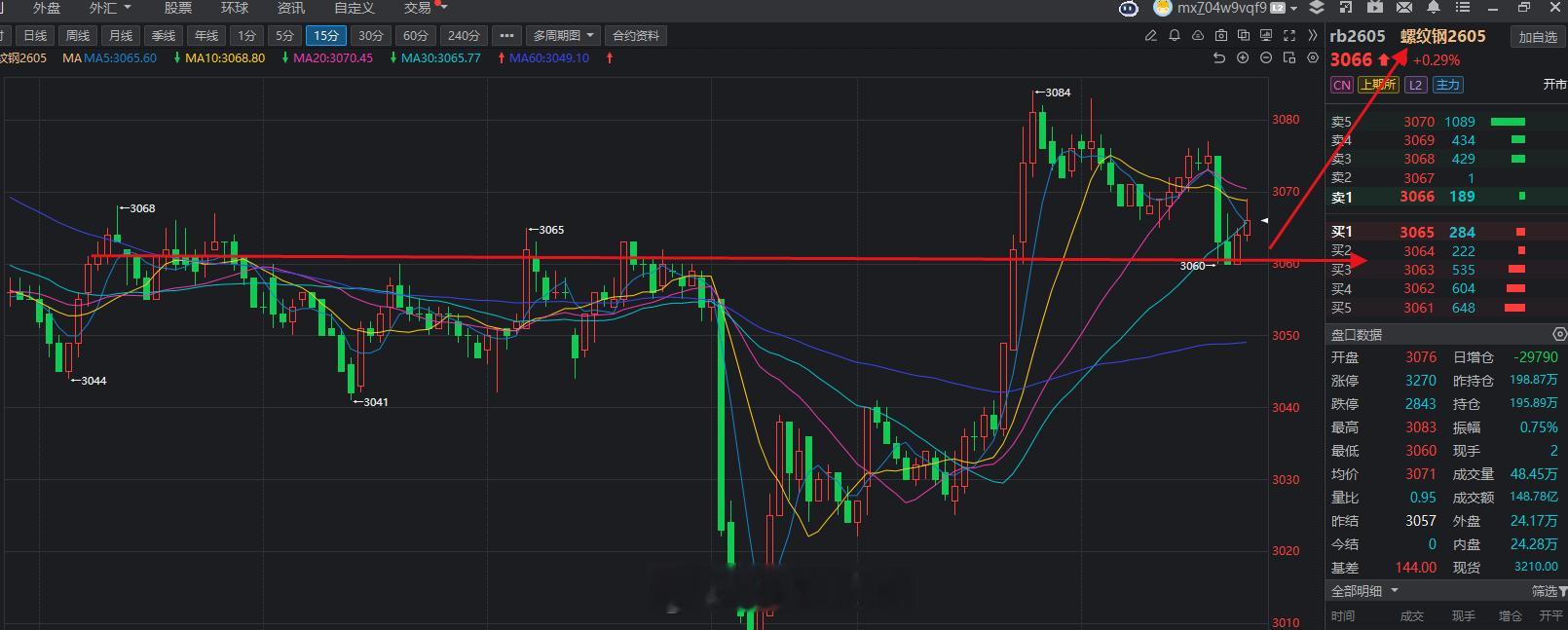
Task: Switch to 5分 period
Action: tap(284, 35)
